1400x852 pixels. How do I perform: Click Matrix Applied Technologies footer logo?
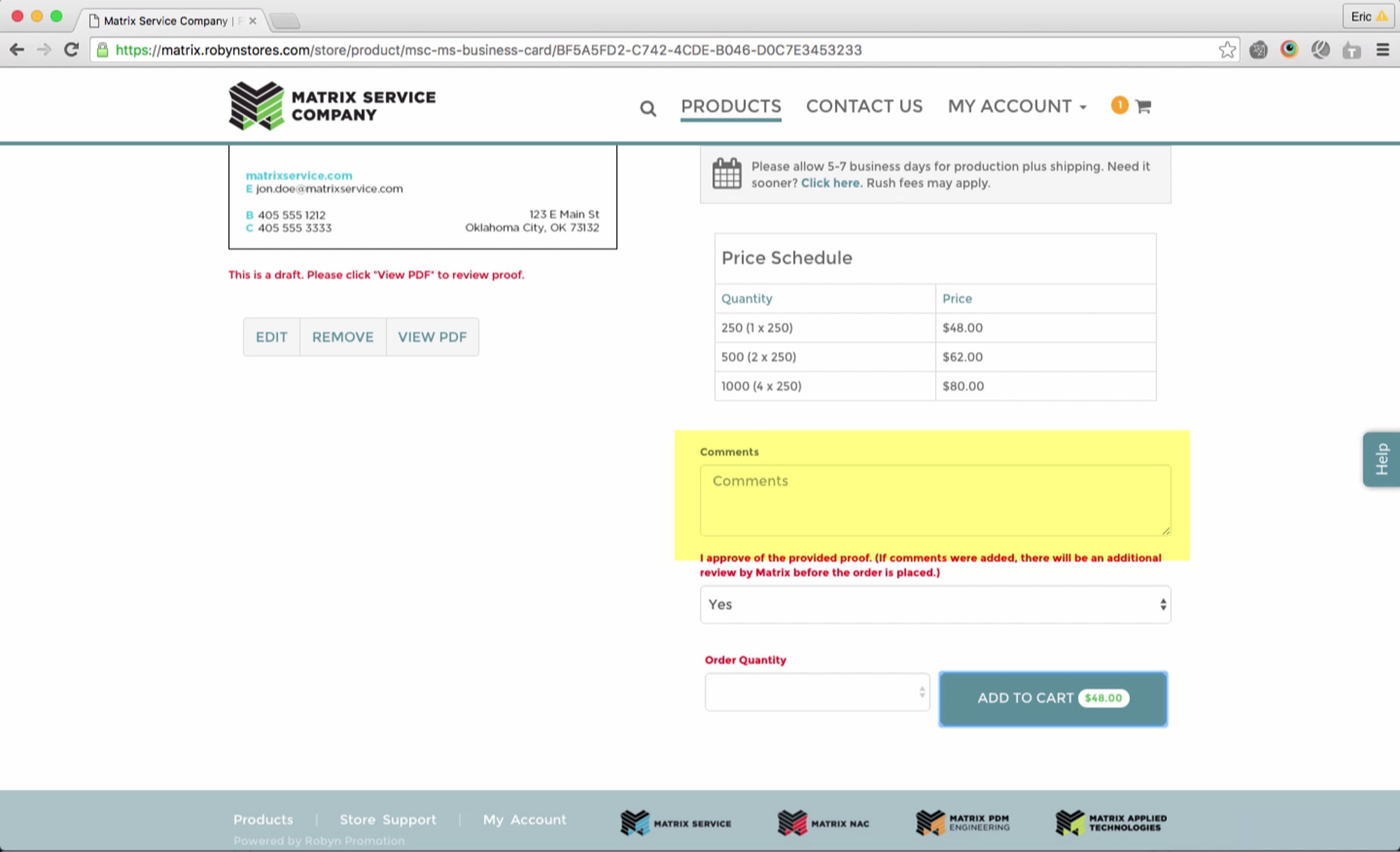1111,823
